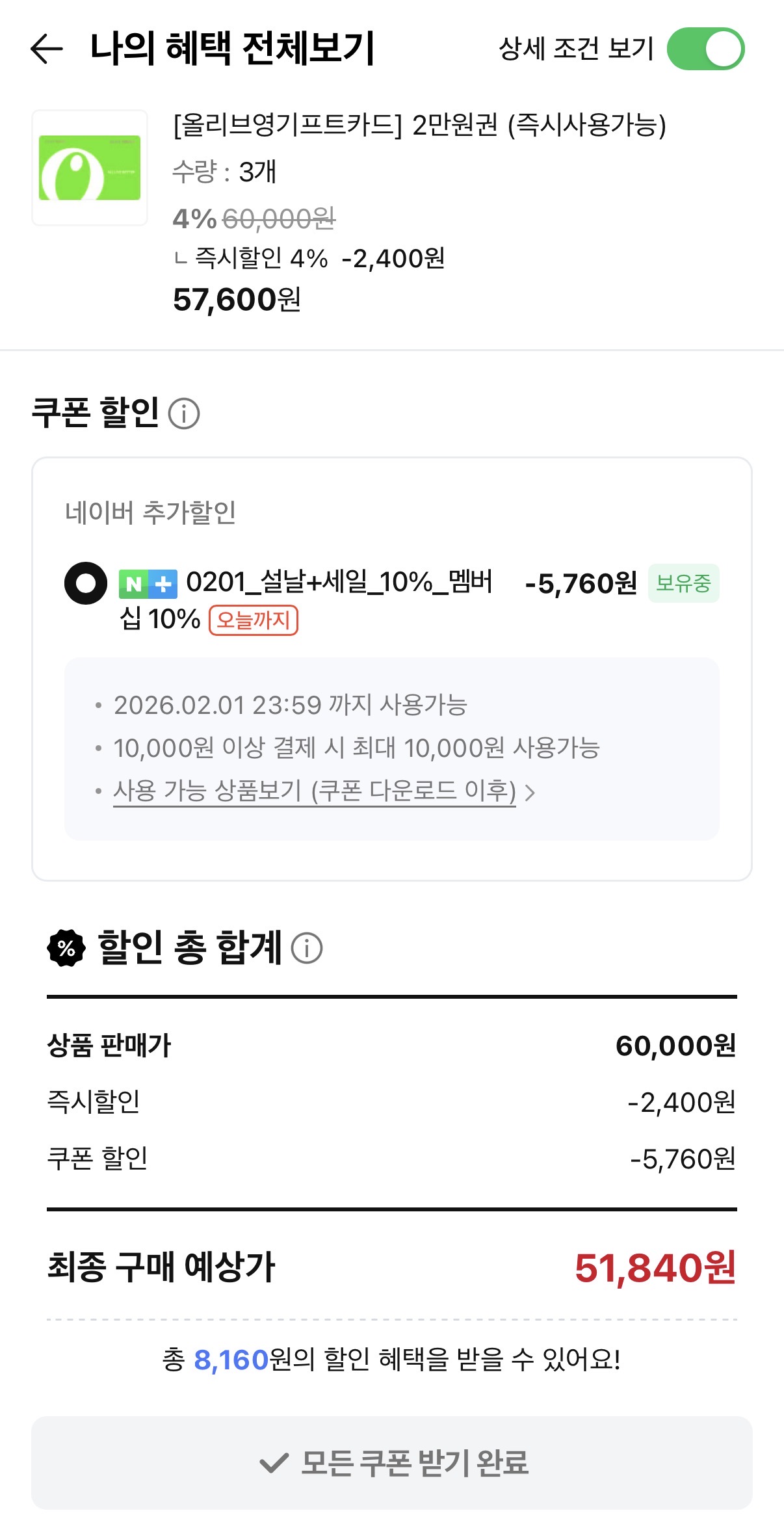Tap the 보유중 status badge
This screenshot has width=784, height=1528.
tap(683, 583)
